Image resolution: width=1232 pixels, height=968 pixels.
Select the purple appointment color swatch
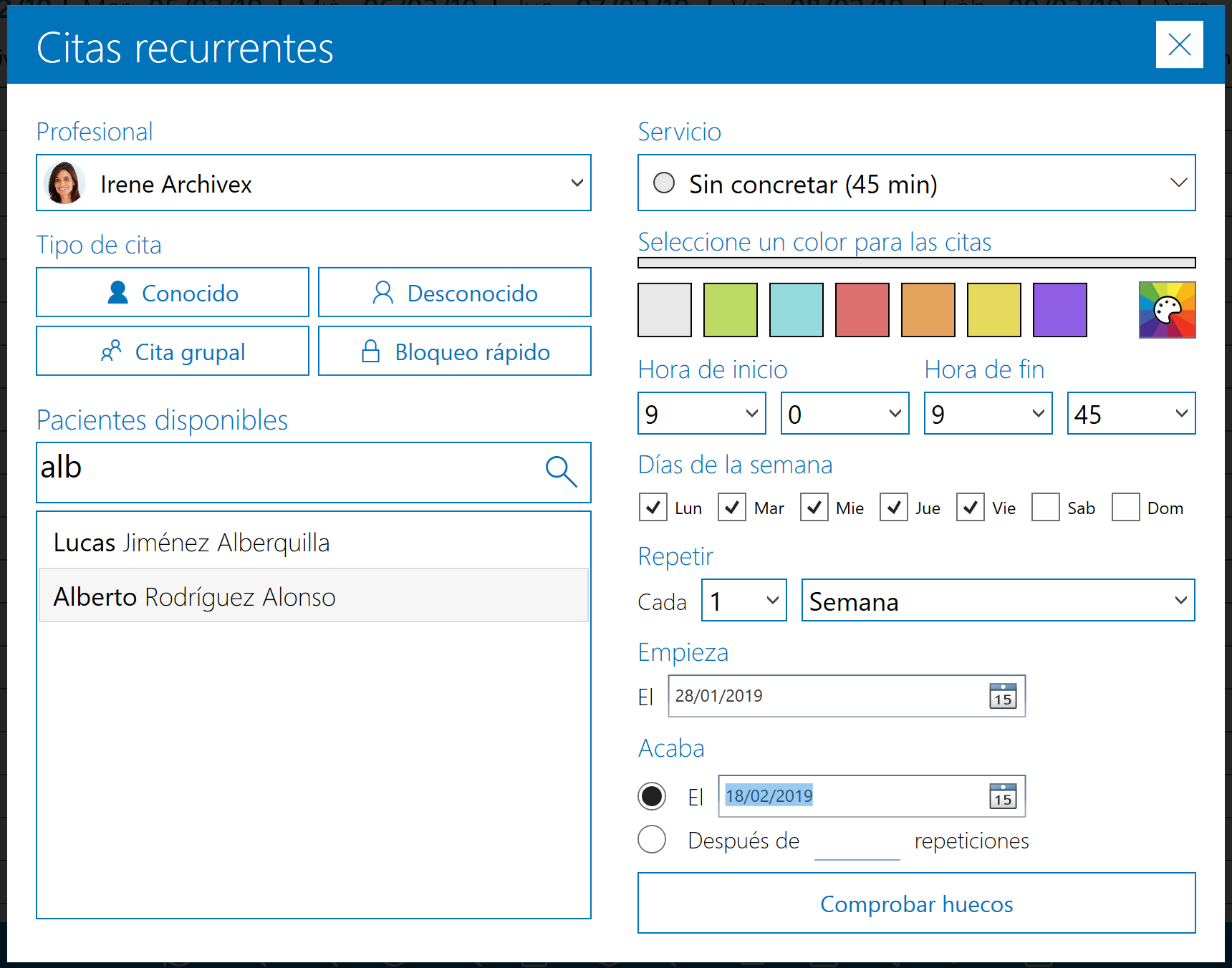point(1059,309)
